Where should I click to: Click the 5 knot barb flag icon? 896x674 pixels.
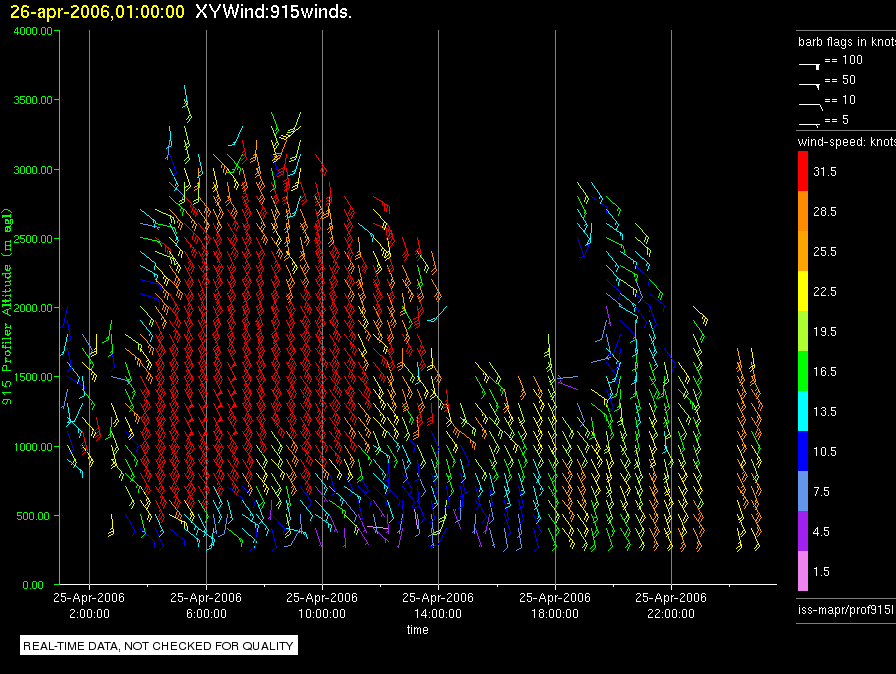point(810,123)
